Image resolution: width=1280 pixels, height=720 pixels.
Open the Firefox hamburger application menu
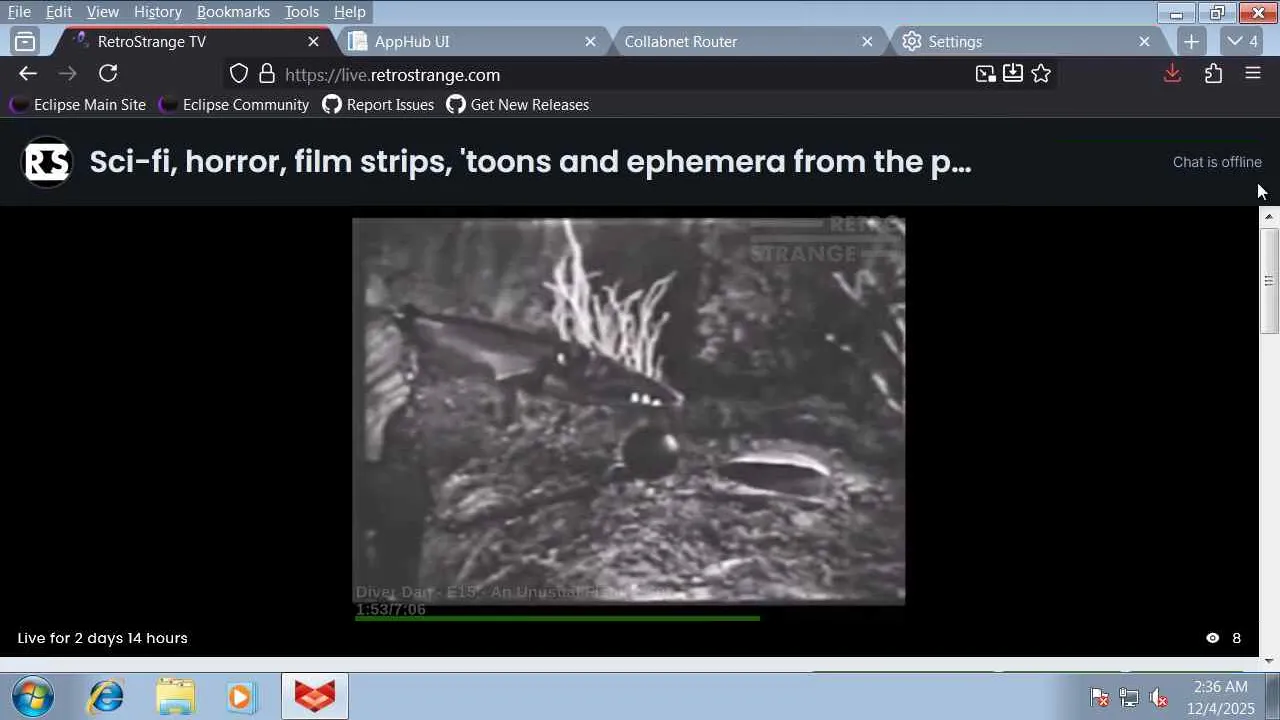pyautogui.click(x=1253, y=73)
